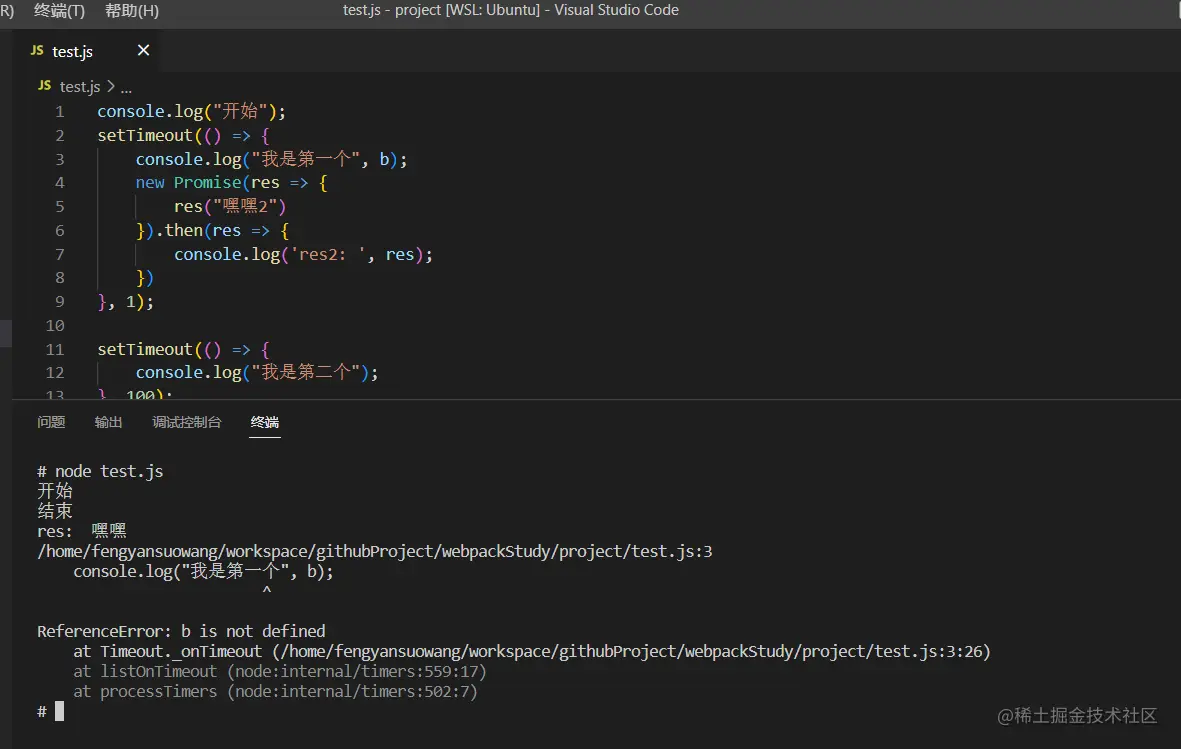Image resolution: width=1181 pixels, height=749 pixels.
Task: Click the console.log("开始") code line
Action: click(191, 112)
